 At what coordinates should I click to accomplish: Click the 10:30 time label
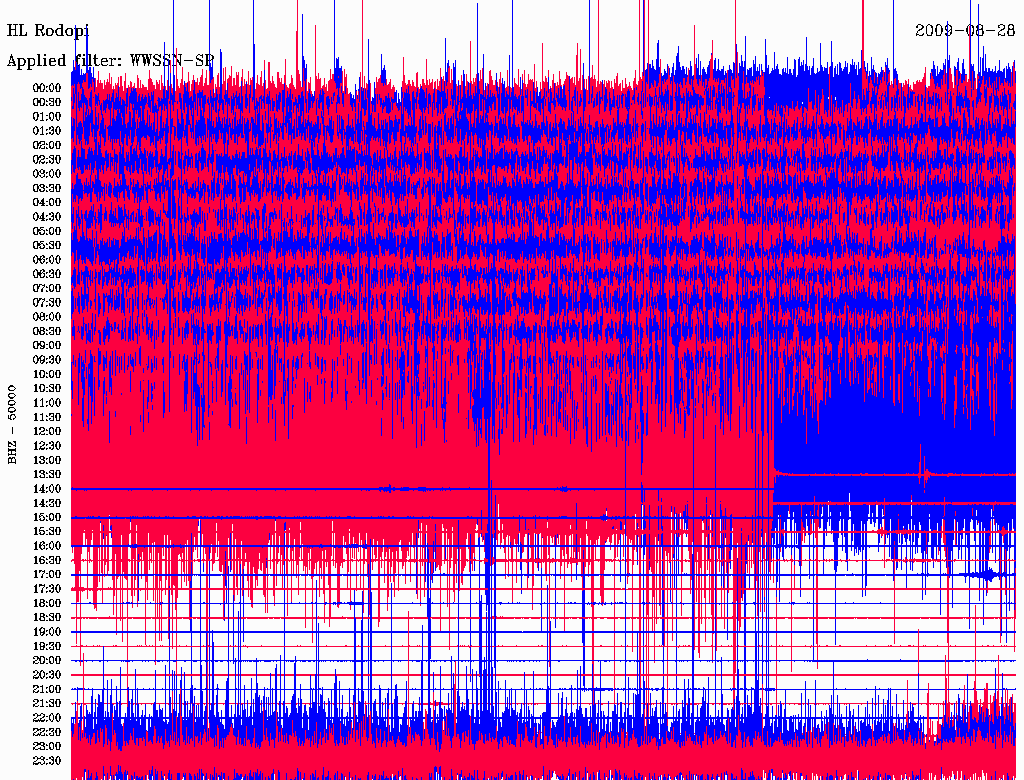(x=47, y=389)
